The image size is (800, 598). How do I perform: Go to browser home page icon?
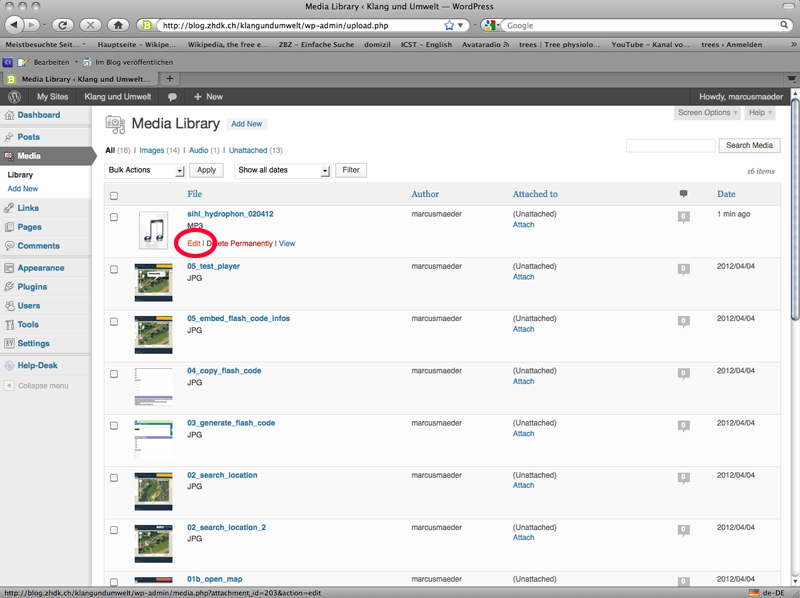pos(119,24)
